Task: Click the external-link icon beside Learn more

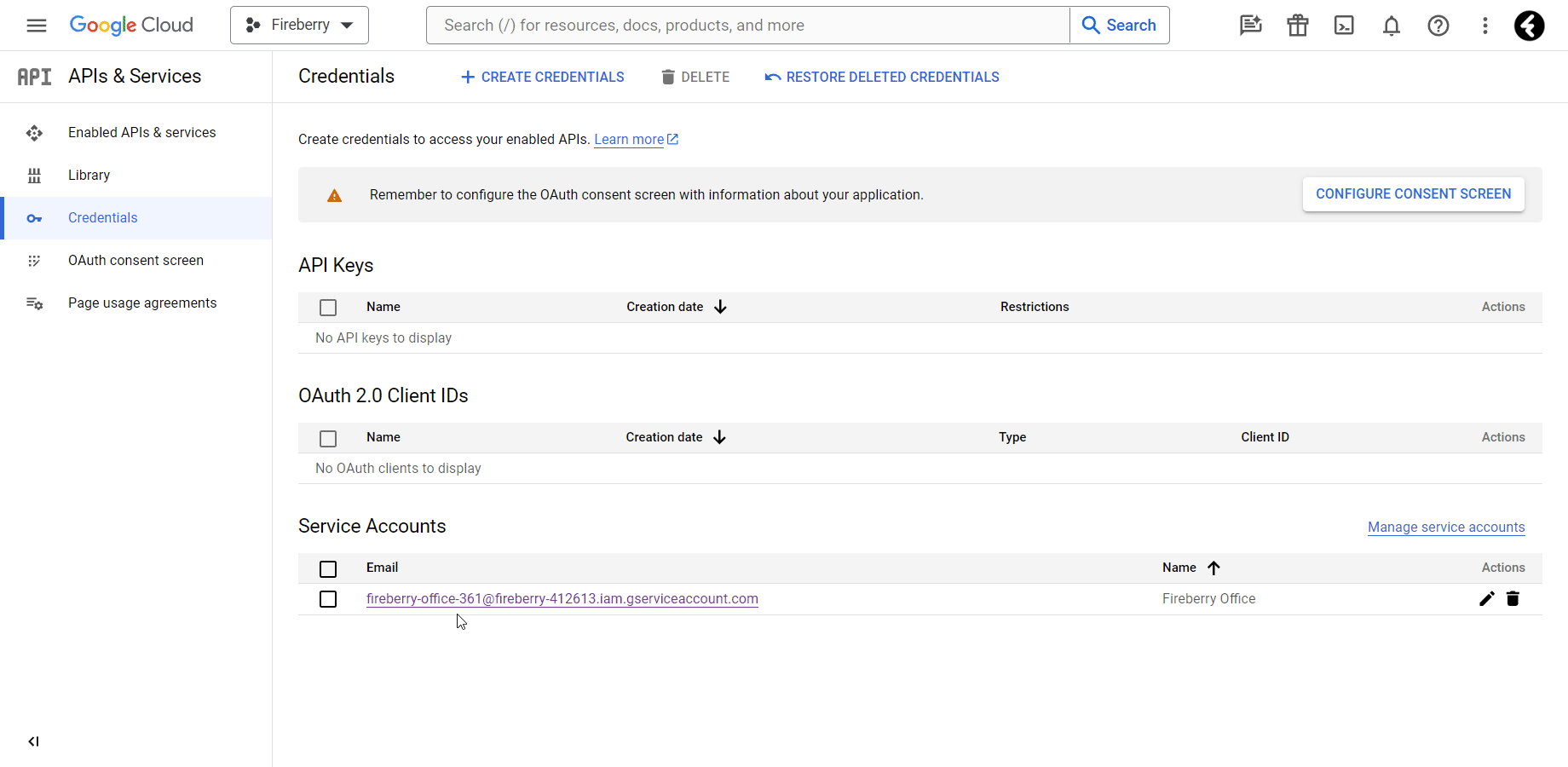Action: click(672, 139)
